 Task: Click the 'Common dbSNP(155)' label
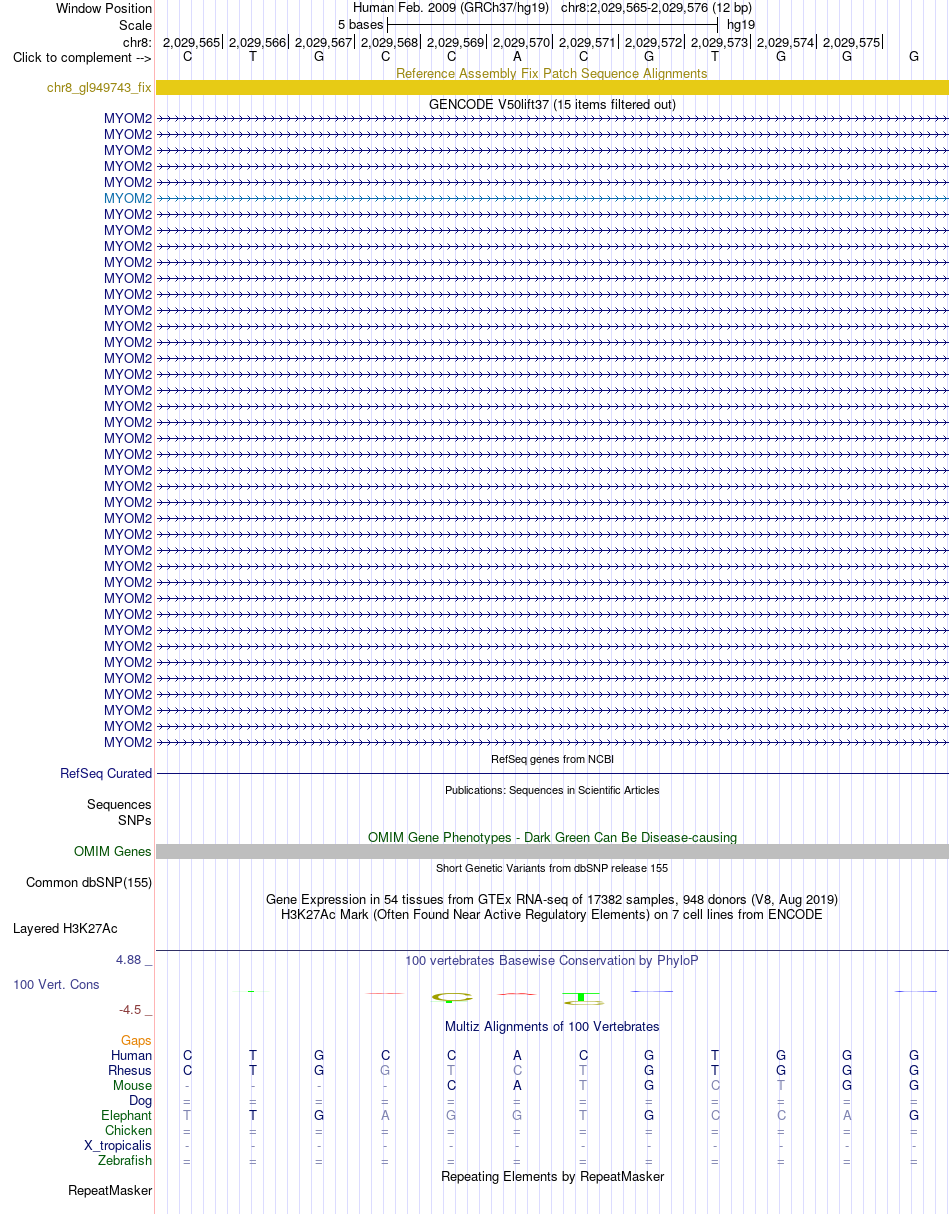[89, 883]
